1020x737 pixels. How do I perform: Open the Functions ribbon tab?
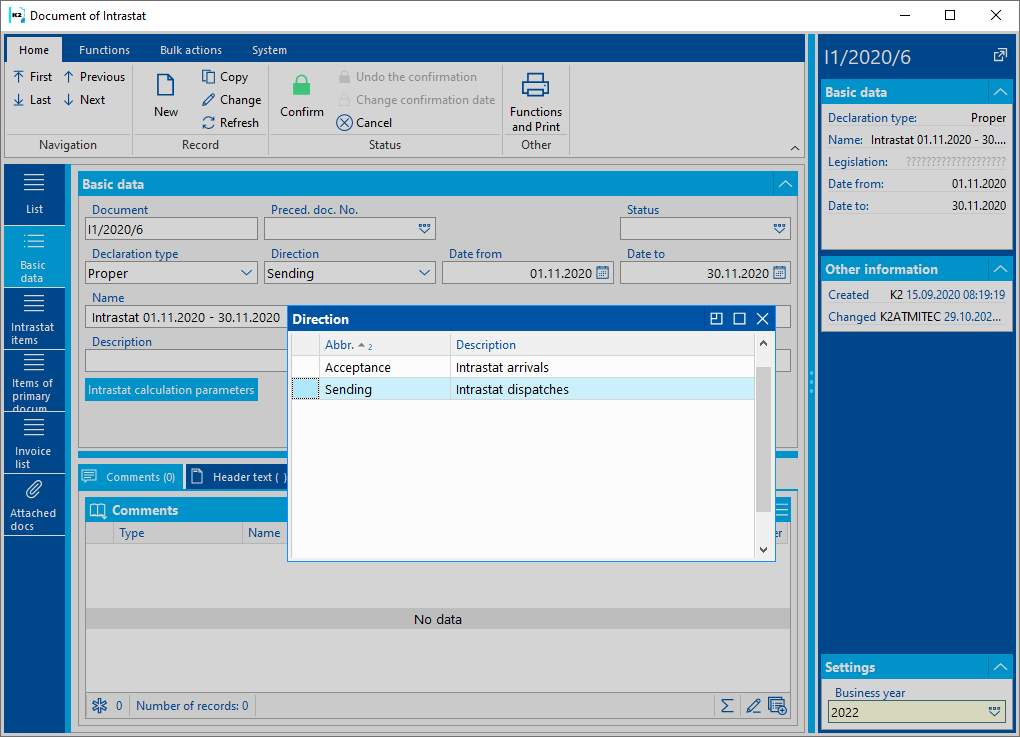(x=104, y=50)
